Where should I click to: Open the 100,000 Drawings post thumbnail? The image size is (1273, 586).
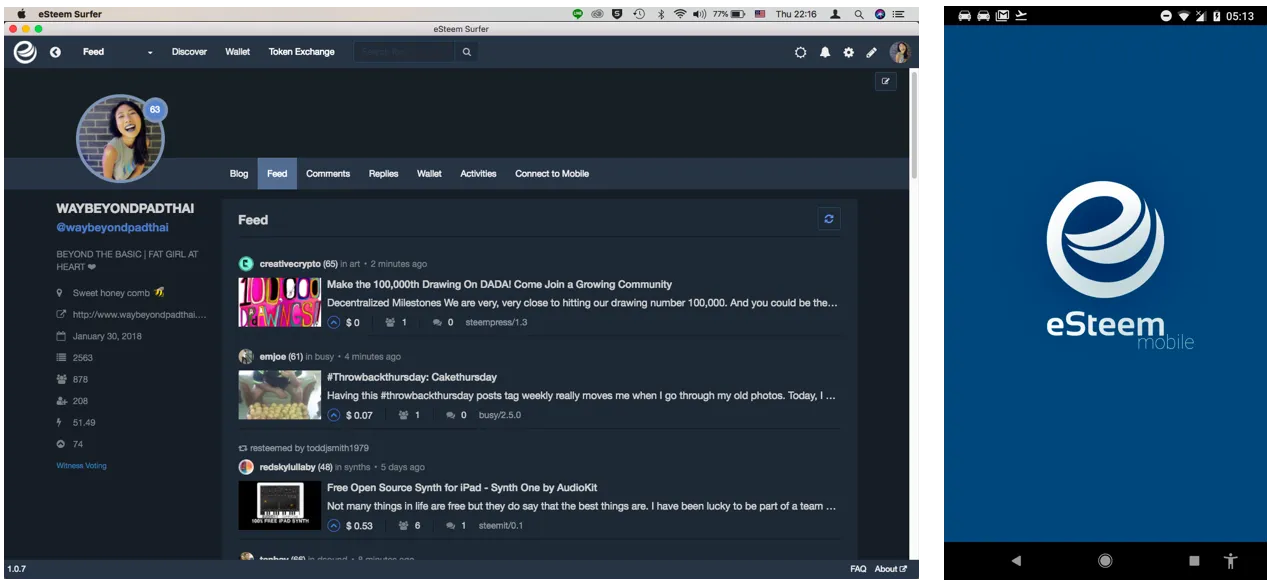pos(280,302)
